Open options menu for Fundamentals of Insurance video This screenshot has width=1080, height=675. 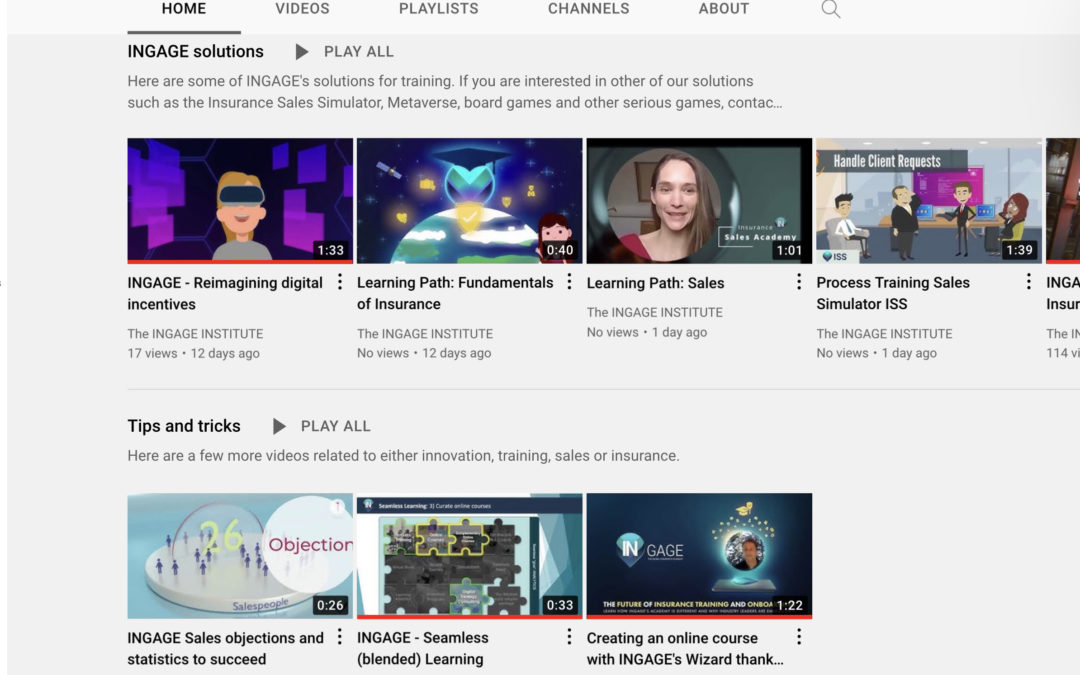coord(570,283)
